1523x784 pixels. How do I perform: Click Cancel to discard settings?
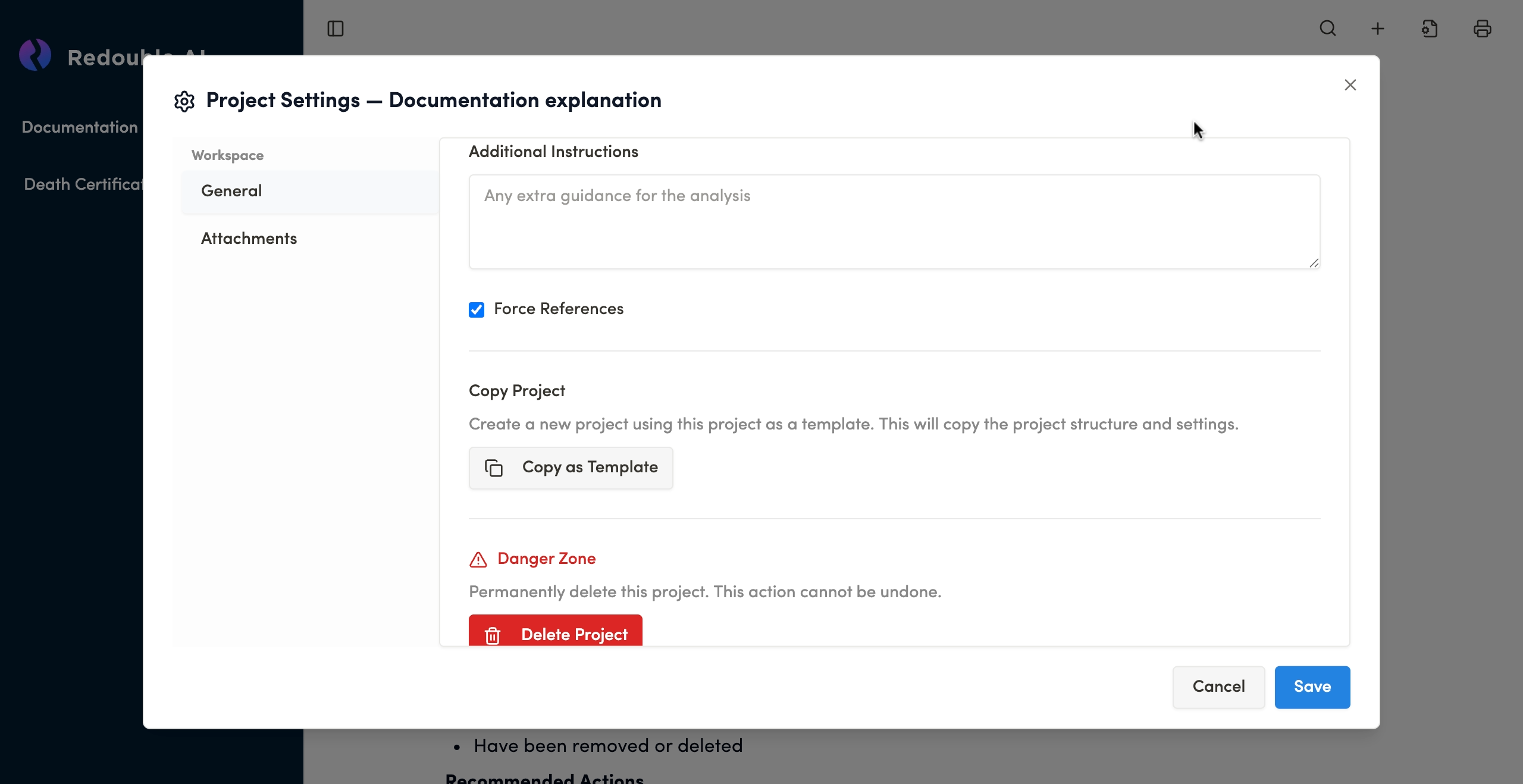1218,686
